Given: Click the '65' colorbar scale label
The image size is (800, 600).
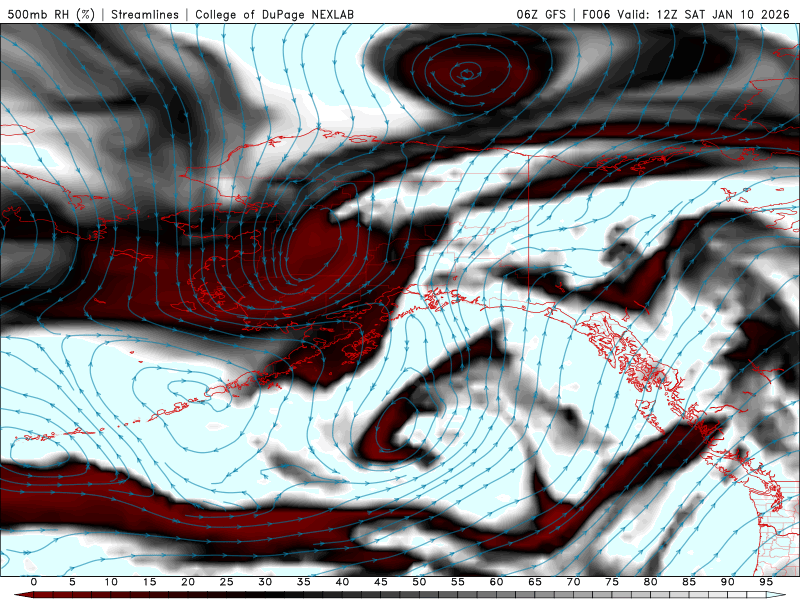Looking at the screenshot, I should (x=535, y=582).
